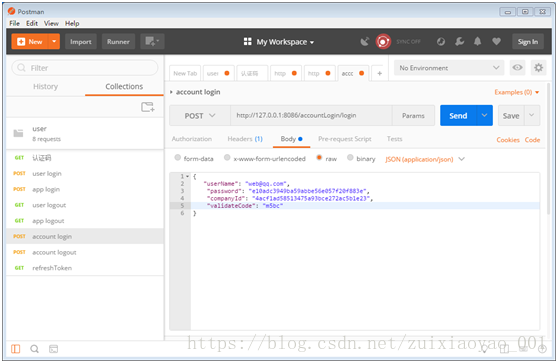Select the form-data radio button
This screenshot has height=363, width=558.
pyautogui.click(x=178, y=158)
